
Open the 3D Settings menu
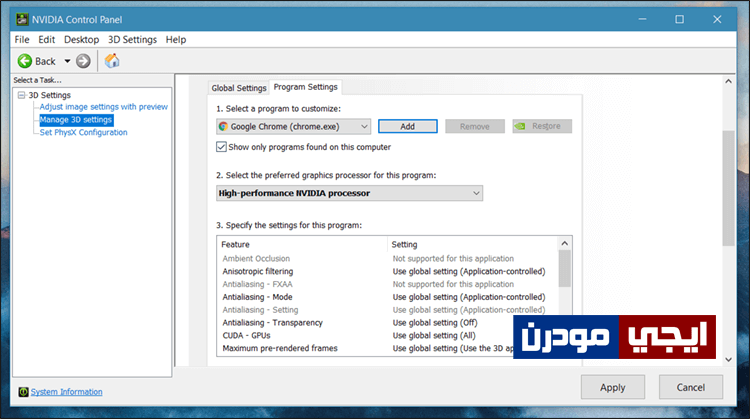[132, 40]
